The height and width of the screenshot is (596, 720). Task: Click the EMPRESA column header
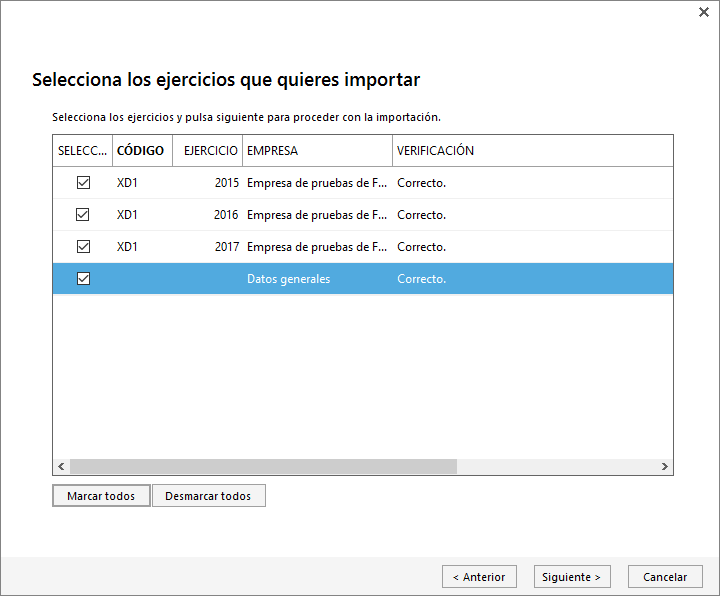(317, 151)
